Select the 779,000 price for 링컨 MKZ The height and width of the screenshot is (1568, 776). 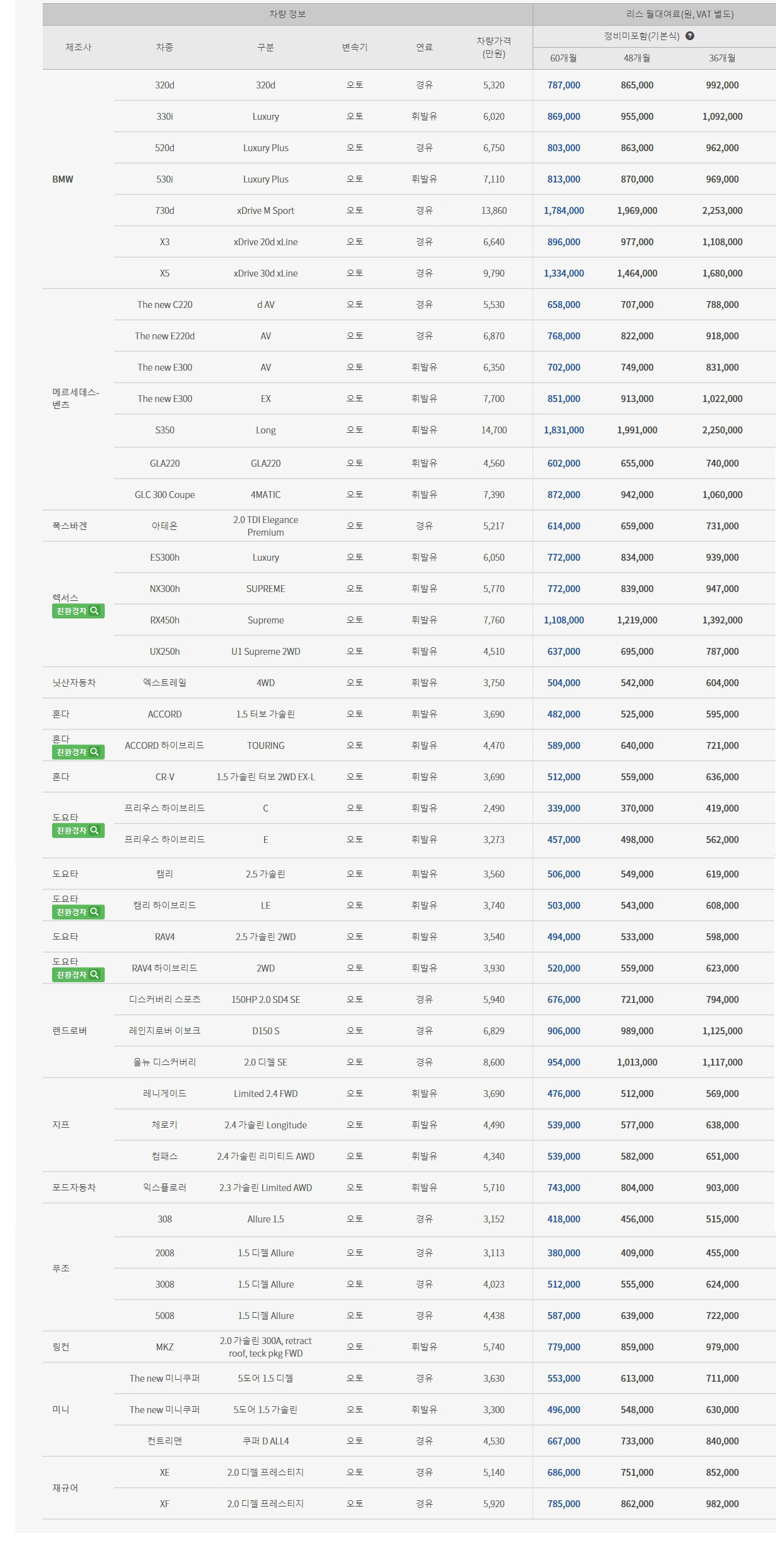pos(563,1347)
